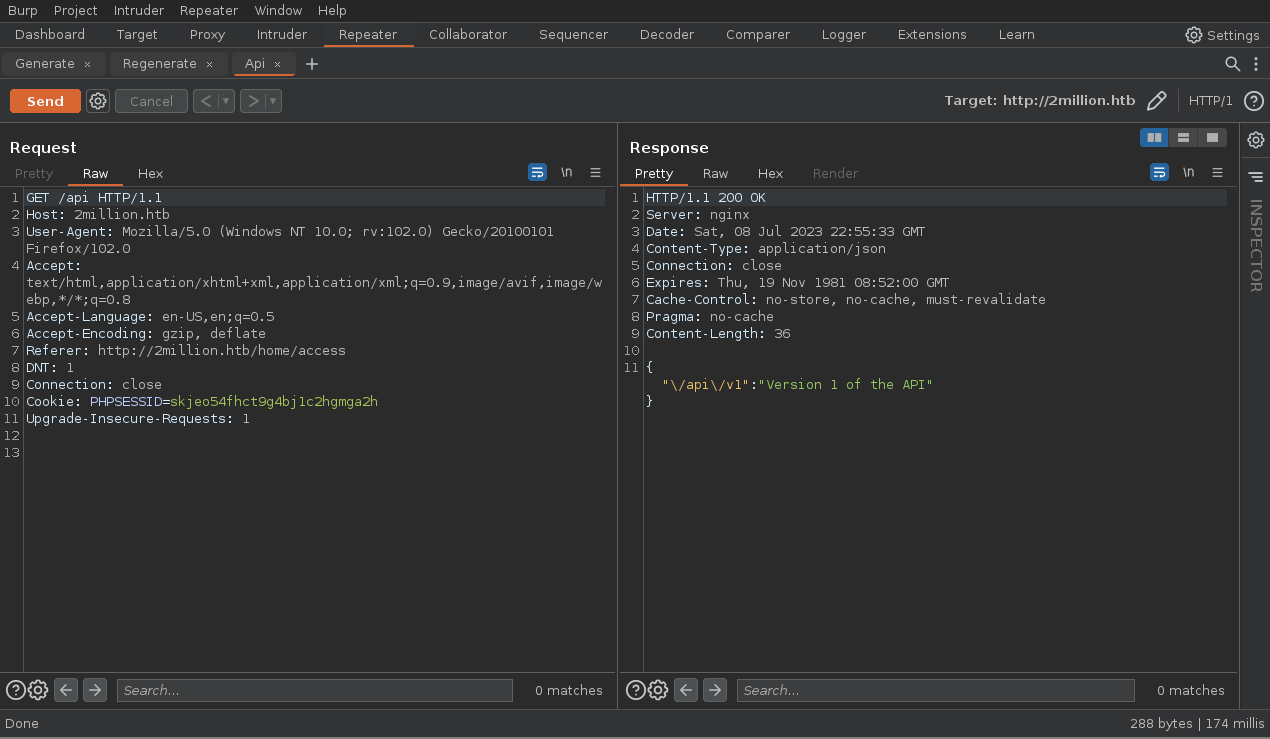The width and height of the screenshot is (1270, 739).
Task: Switch Request view to Pretty
Action: coord(34,173)
